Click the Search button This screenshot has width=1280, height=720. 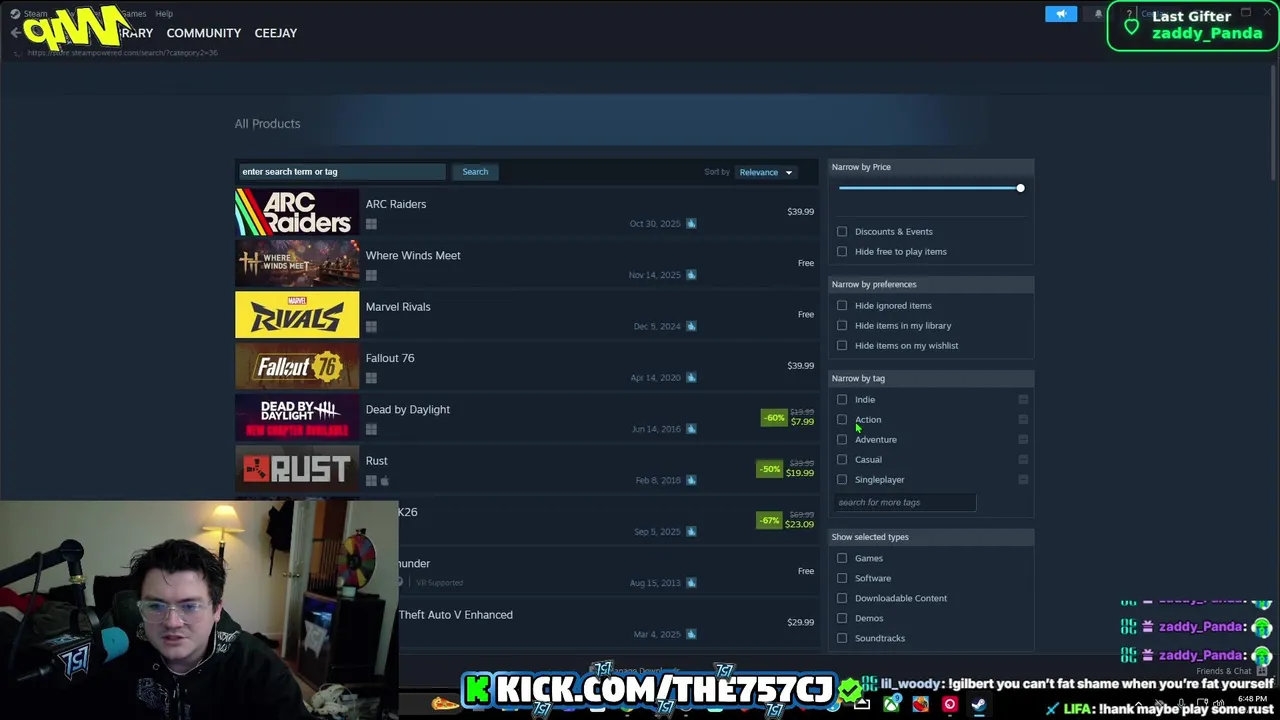475,172
